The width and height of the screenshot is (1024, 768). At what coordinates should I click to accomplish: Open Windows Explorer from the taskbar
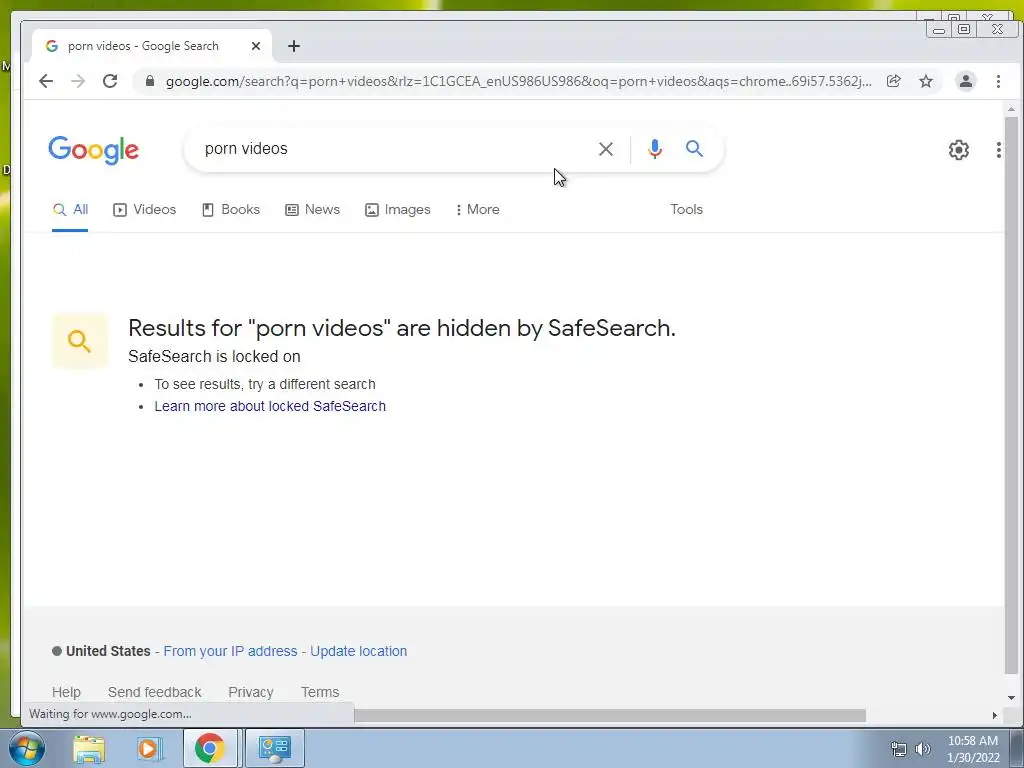point(89,749)
